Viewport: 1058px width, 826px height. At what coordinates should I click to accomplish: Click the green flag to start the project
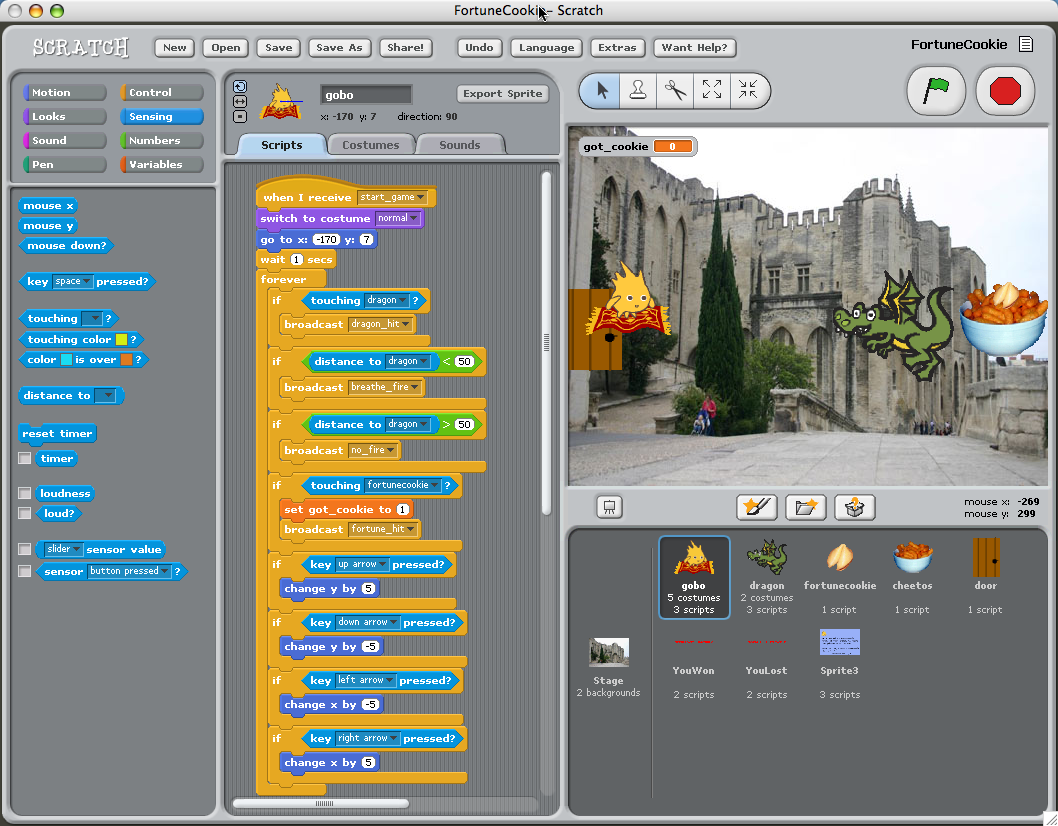coord(935,91)
